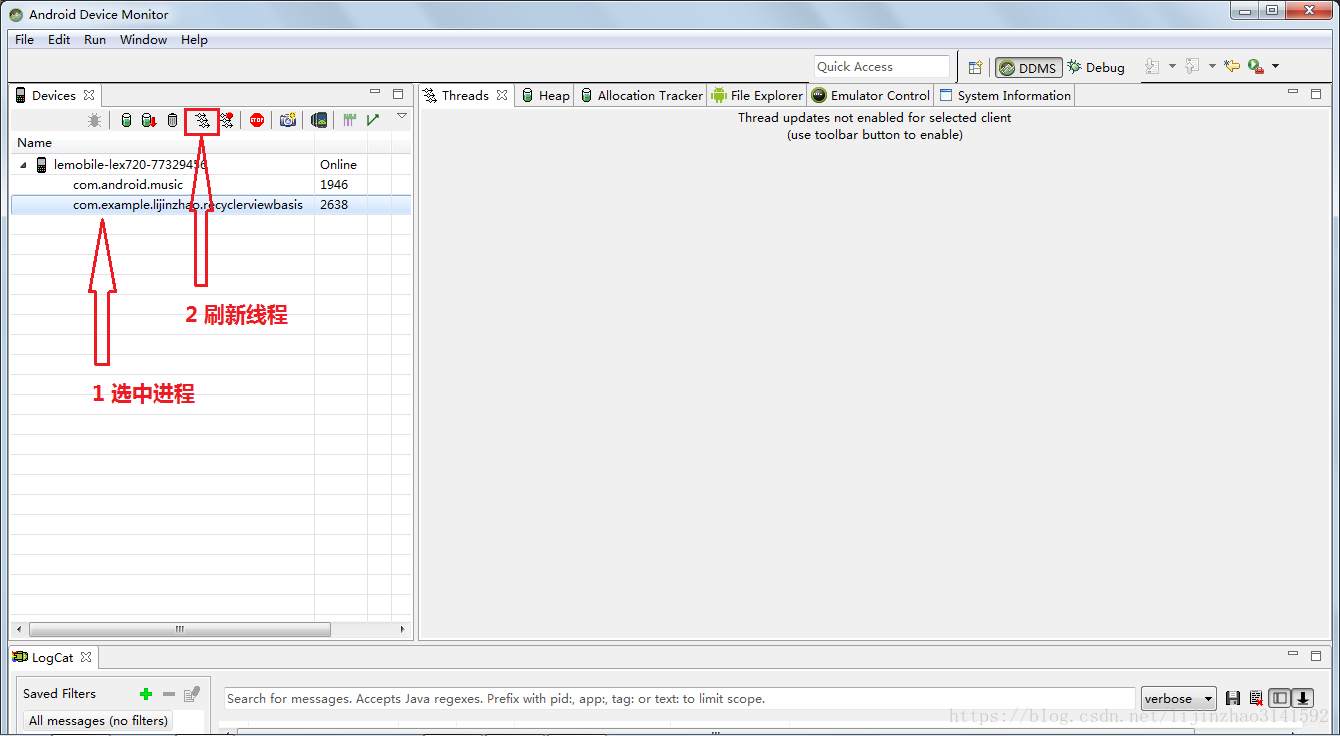
Task: Switch to the File Explorer tab
Action: point(757,96)
